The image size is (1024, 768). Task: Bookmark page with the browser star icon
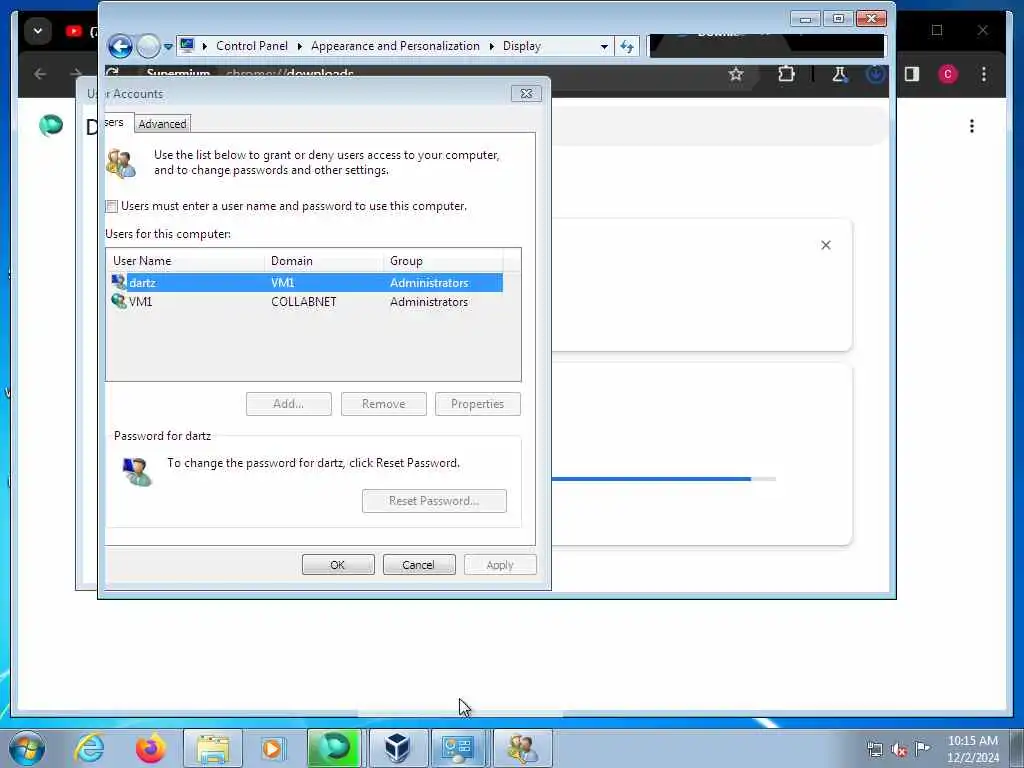click(x=736, y=74)
